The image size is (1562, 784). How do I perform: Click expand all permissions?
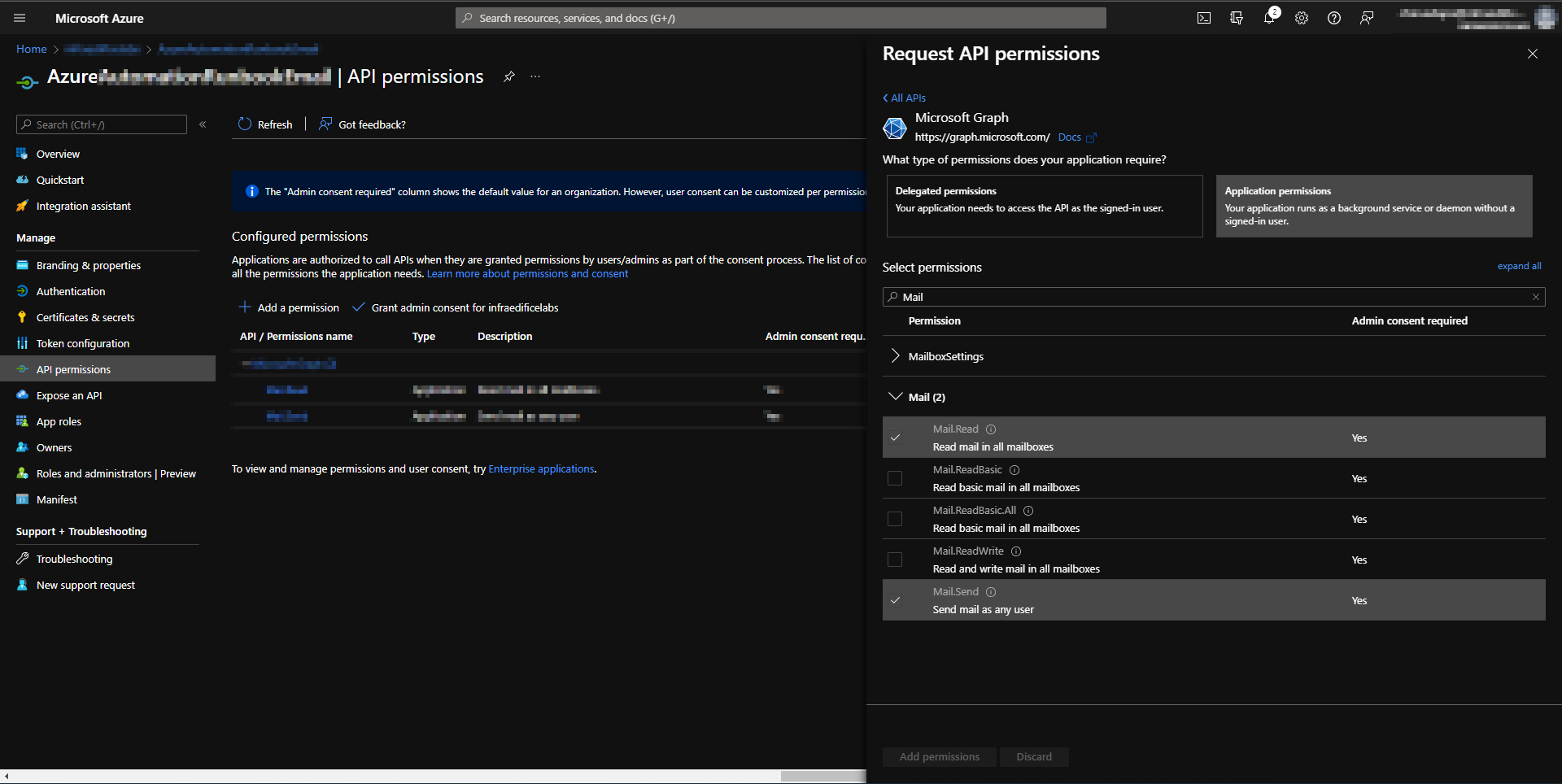click(1519, 266)
